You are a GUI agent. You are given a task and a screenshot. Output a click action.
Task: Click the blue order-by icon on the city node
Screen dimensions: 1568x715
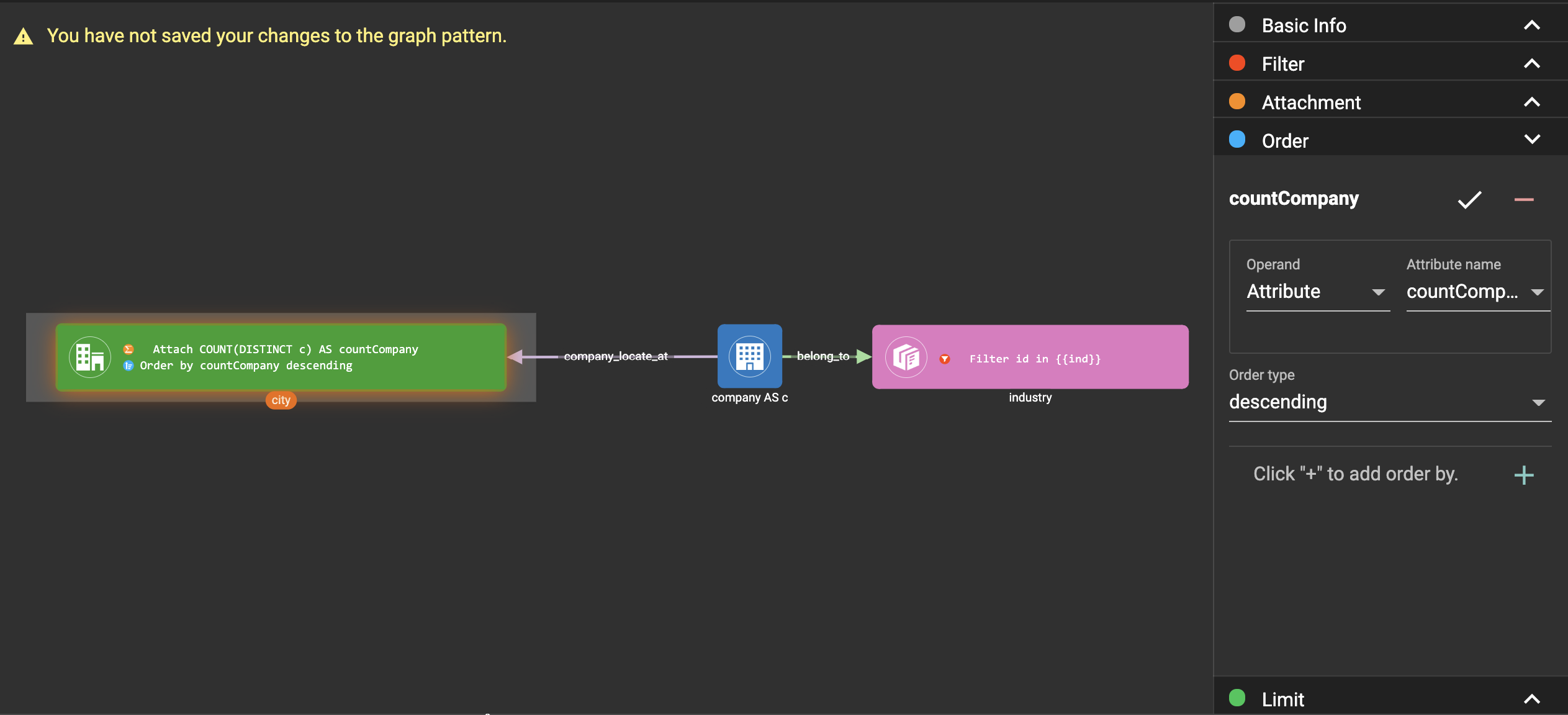tap(128, 366)
